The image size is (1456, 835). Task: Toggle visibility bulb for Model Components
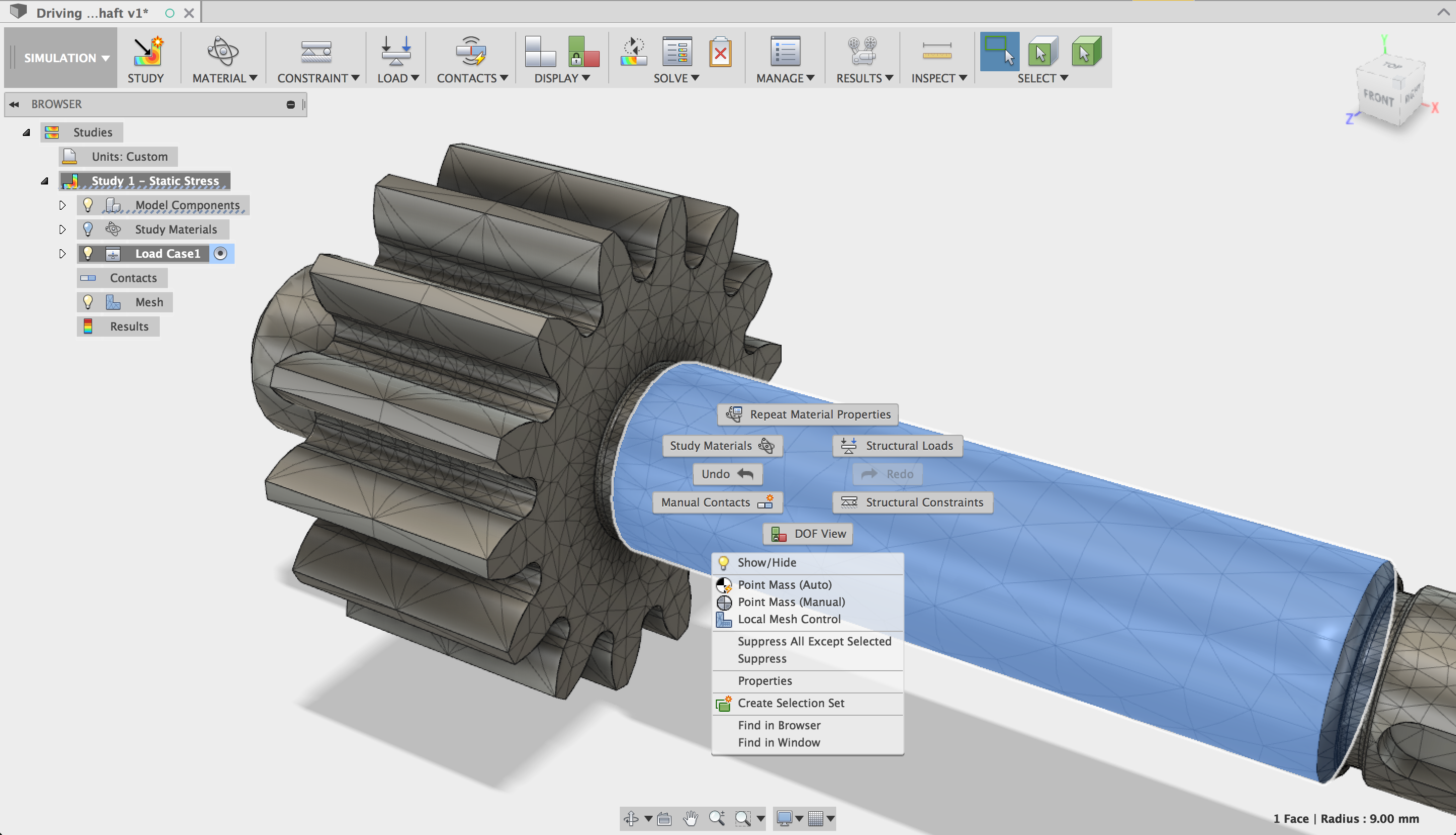[x=88, y=205]
